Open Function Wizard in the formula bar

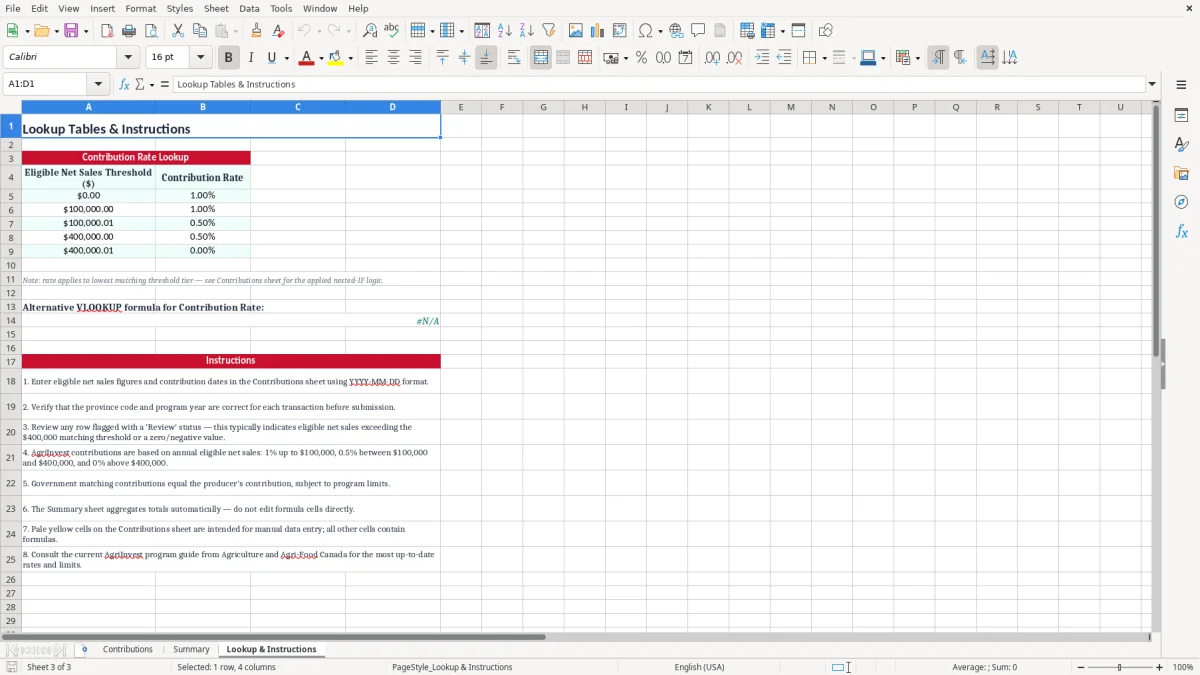[124, 84]
